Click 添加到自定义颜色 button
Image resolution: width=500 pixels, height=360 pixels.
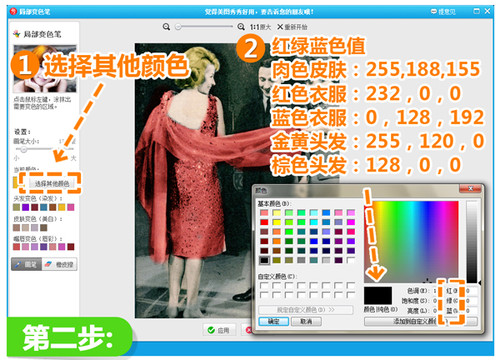(421, 321)
